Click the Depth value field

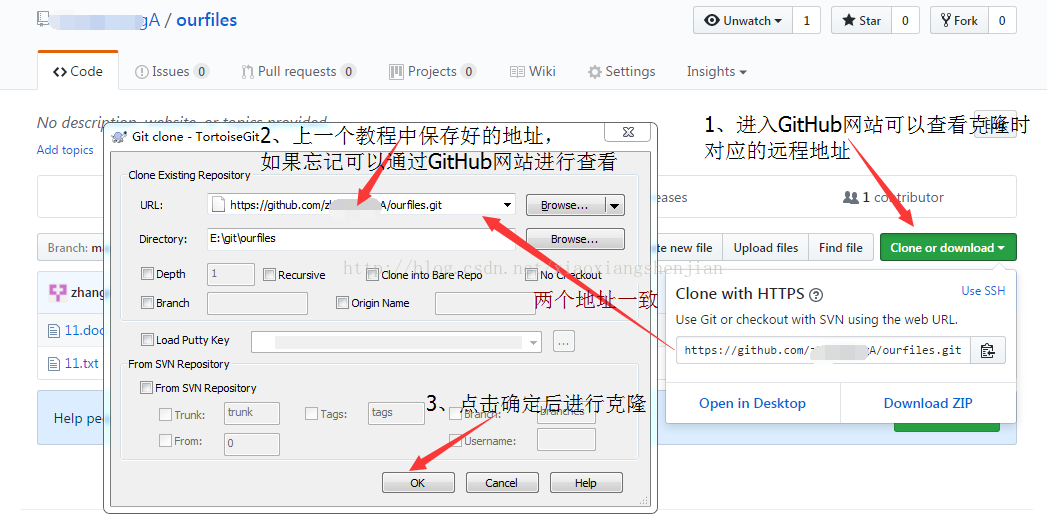tap(231, 274)
